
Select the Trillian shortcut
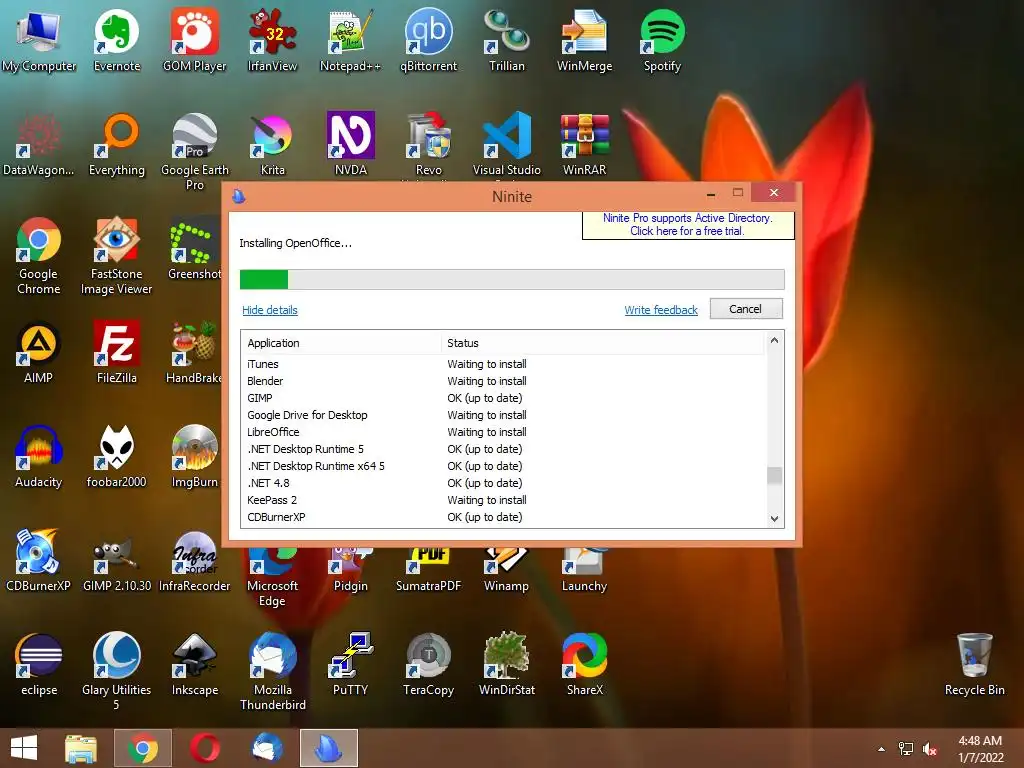507,40
